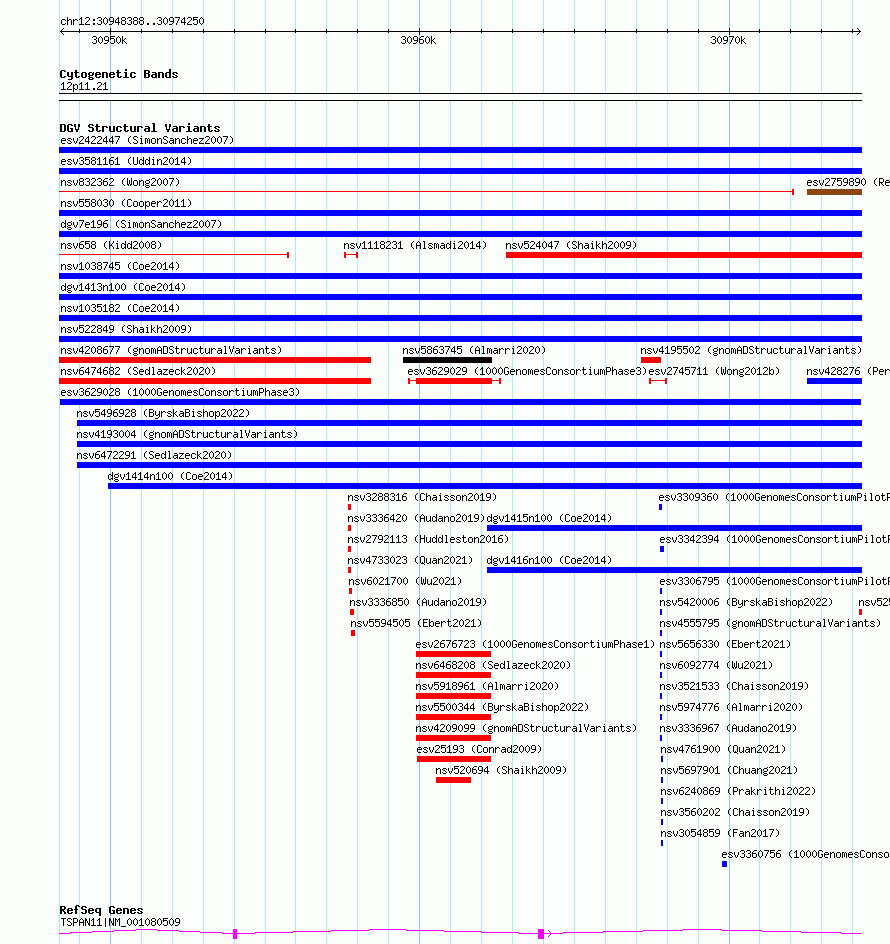Click esv3360756 variant label
This screenshot has height=944, width=890.
tap(806, 855)
